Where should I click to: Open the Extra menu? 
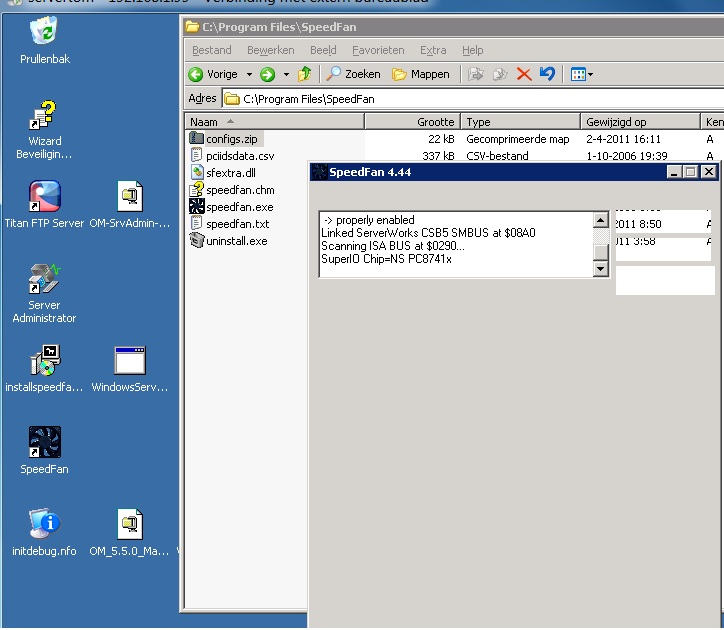(x=433, y=50)
